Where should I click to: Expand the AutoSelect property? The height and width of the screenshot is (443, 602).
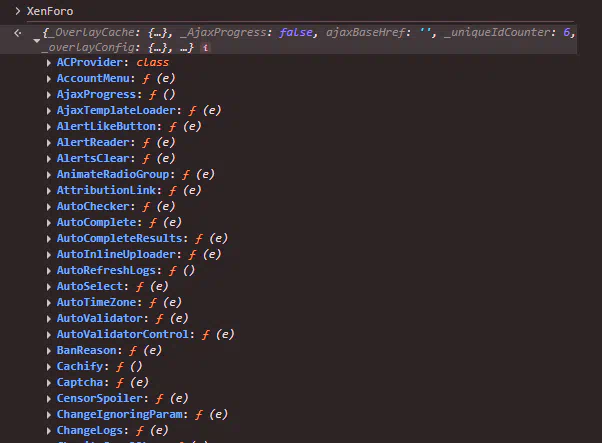coord(49,287)
